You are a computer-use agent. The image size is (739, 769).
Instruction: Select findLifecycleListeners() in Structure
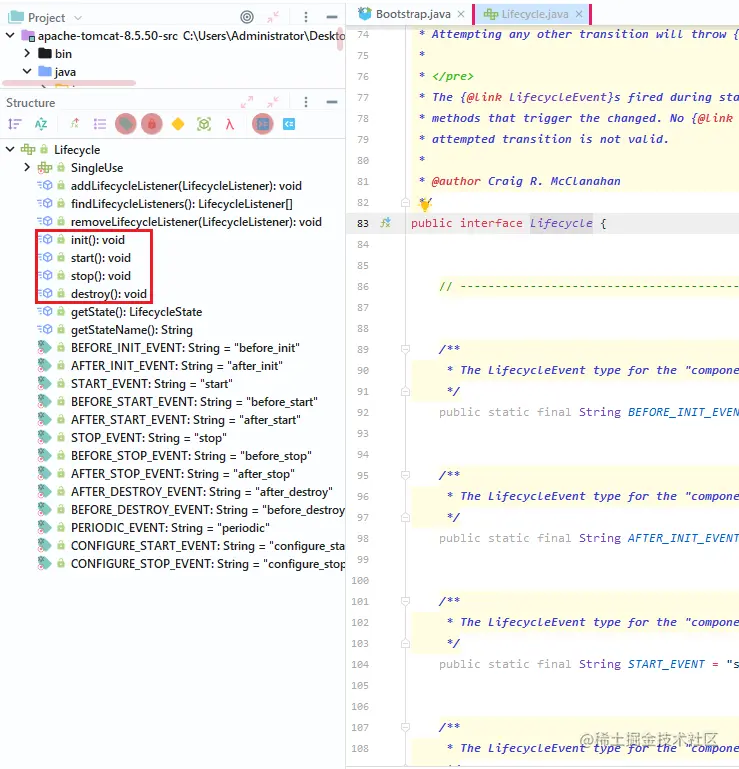click(x=181, y=204)
